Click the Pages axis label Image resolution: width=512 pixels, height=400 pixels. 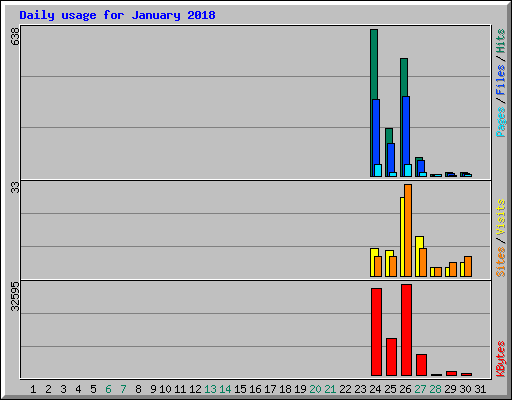pos(501,122)
